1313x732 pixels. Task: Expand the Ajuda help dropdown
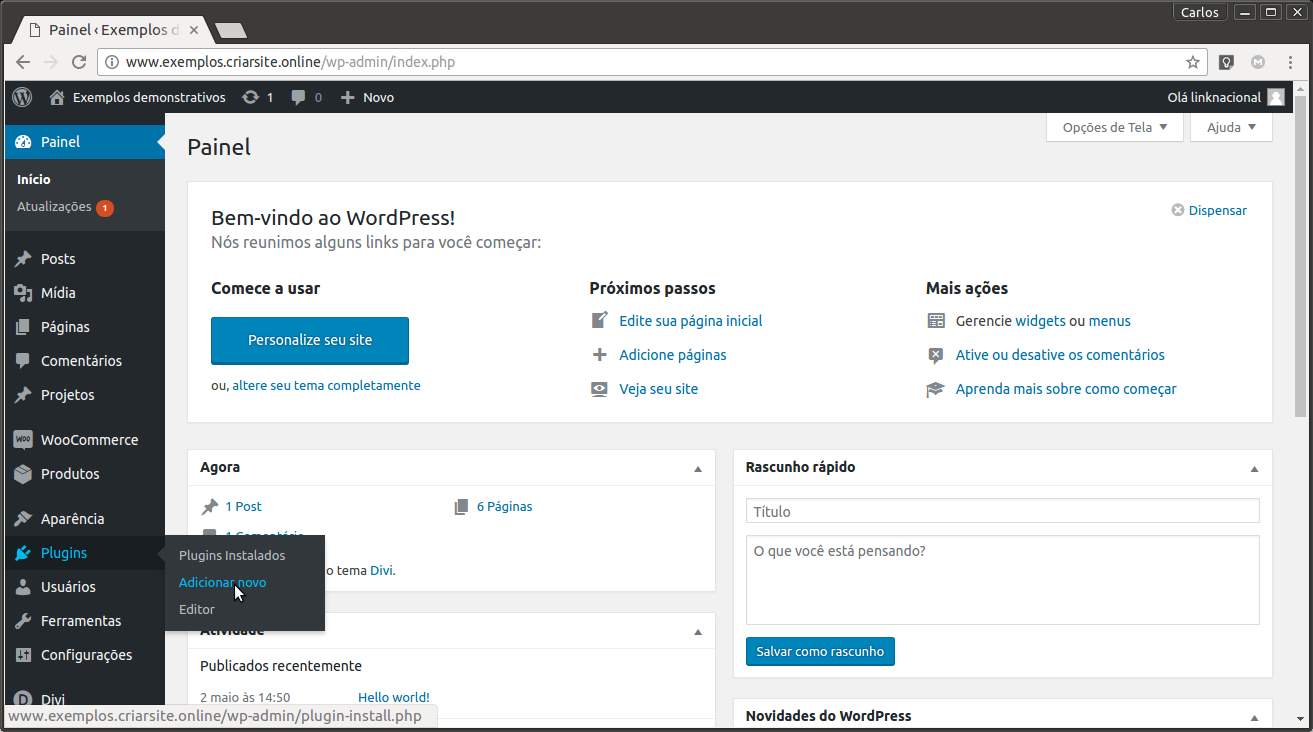tap(1231, 127)
